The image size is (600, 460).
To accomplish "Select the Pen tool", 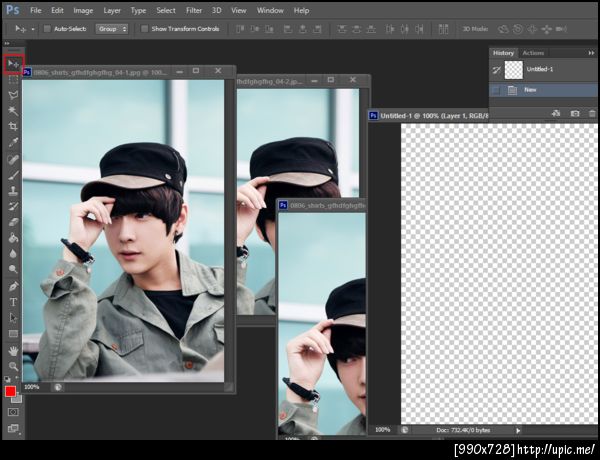I will tap(13, 286).
